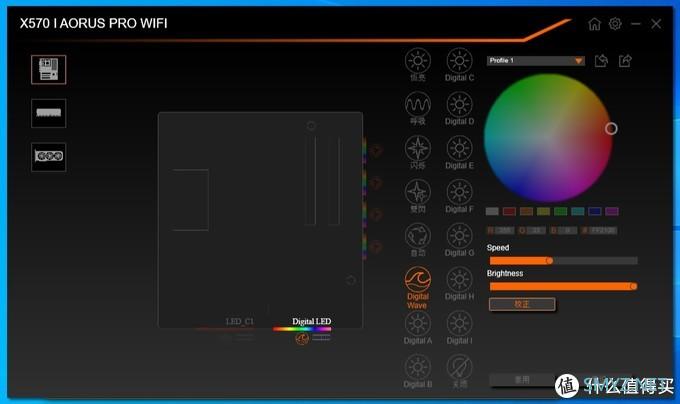Choose the gray preset swatch
Screen dimensions: 680x404
point(492,211)
